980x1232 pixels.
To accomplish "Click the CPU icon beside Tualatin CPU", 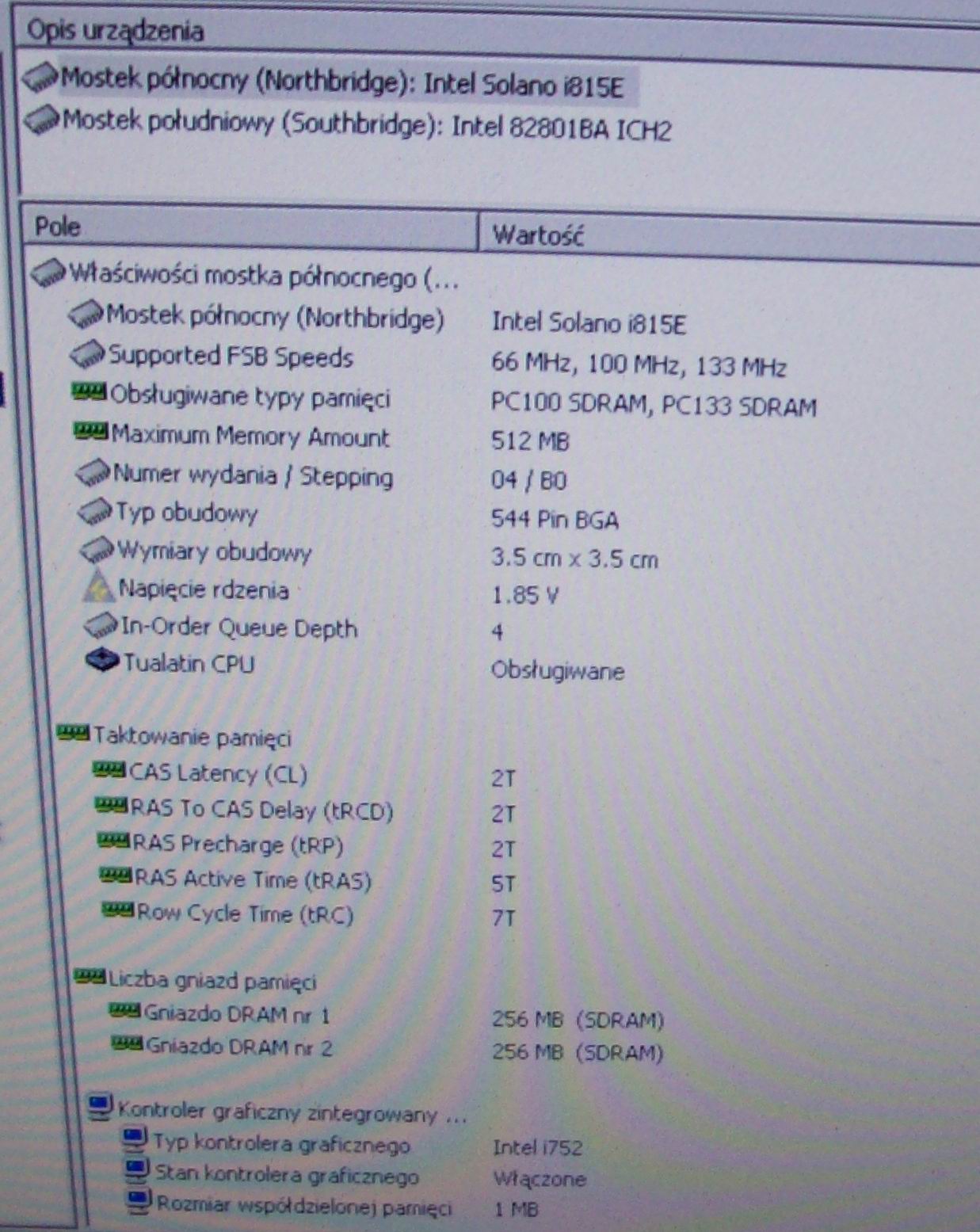I will [x=103, y=660].
